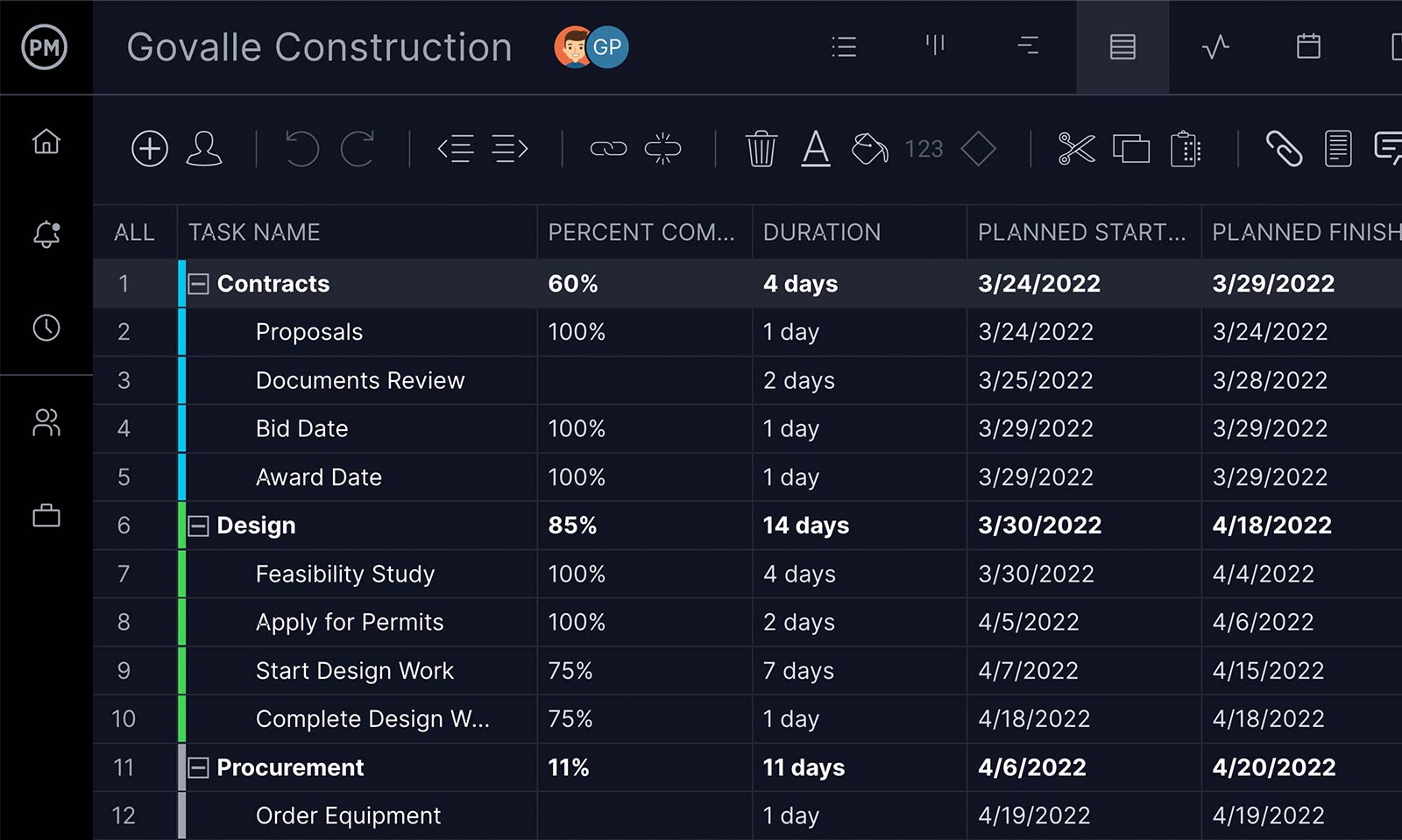The image size is (1402, 840).
Task: Collapse the Design task group
Action: coord(199,526)
